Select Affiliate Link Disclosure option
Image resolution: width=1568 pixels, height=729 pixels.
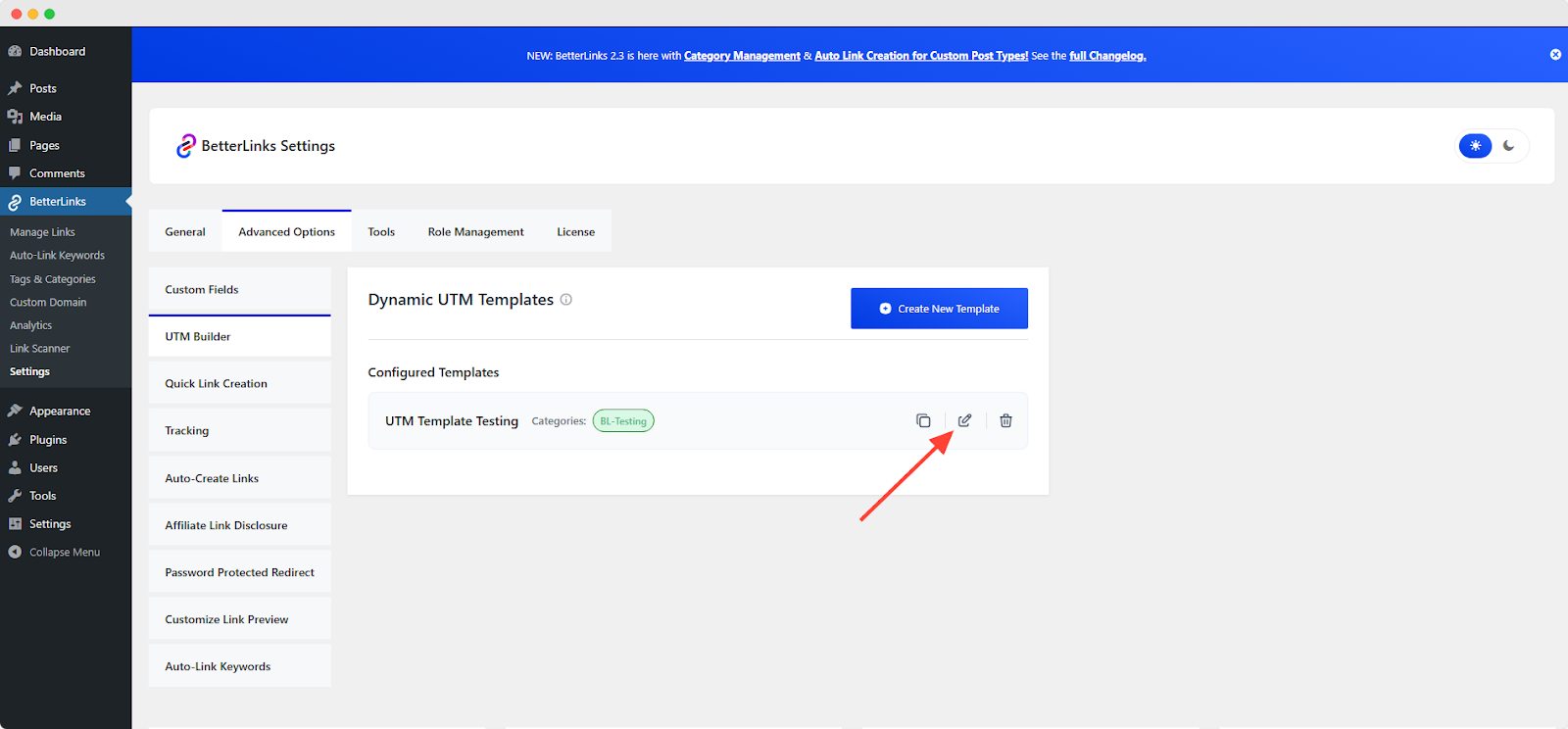coord(240,525)
